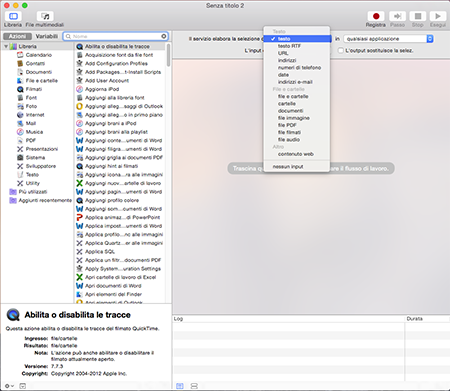Select the checked testo menu item

pos(297,39)
